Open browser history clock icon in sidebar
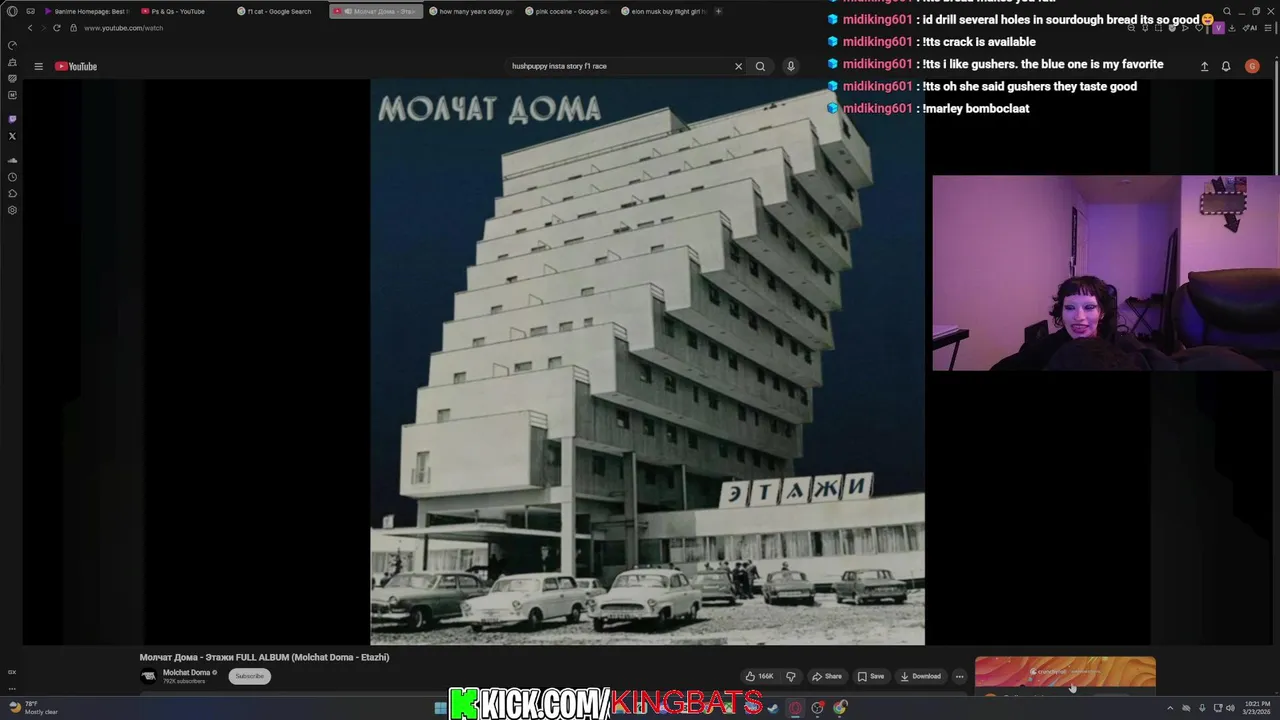The width and height of the screenshot is (1280, 720). [12, 177]
